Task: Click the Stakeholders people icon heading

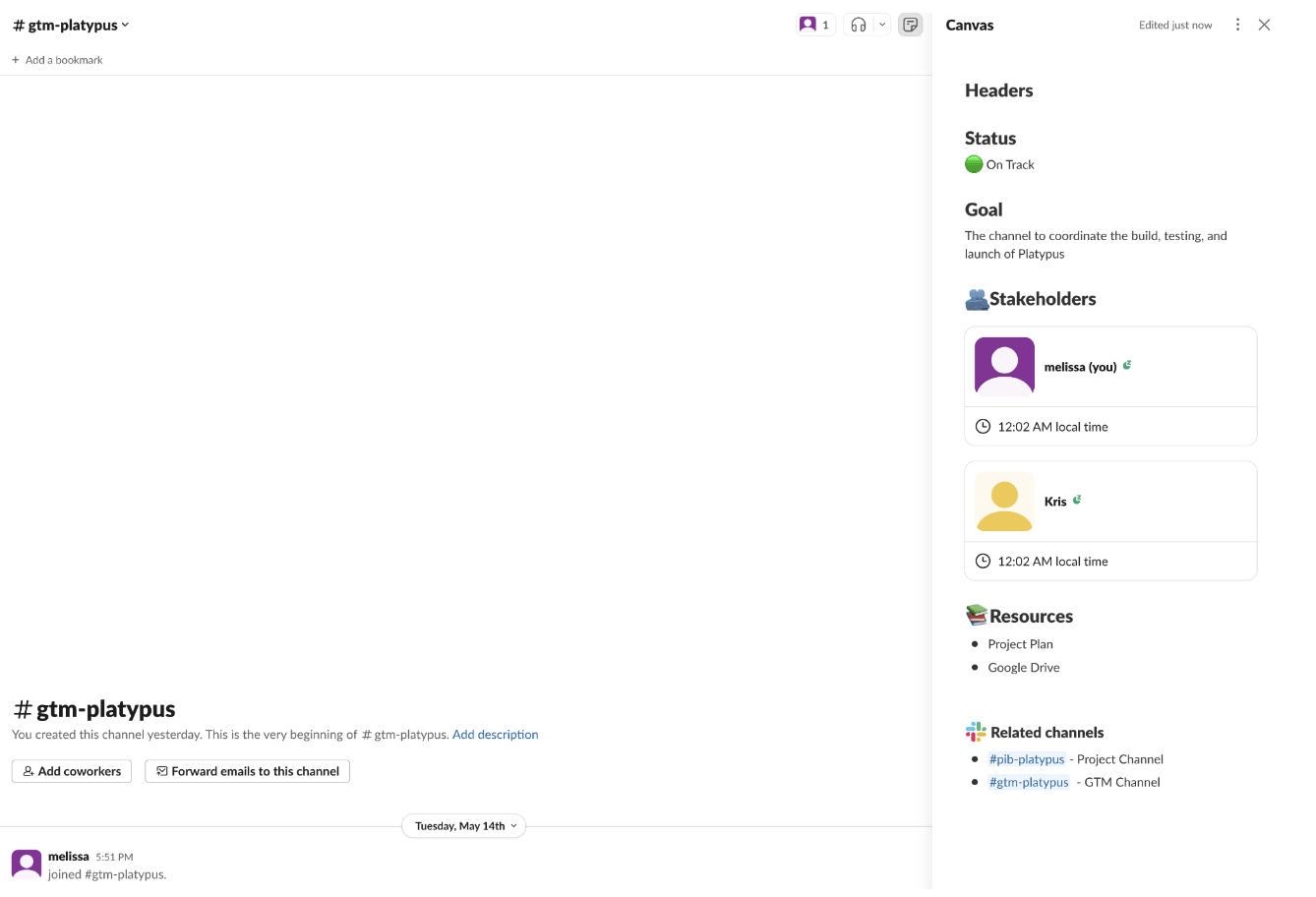Action: [x=975, y=298]
